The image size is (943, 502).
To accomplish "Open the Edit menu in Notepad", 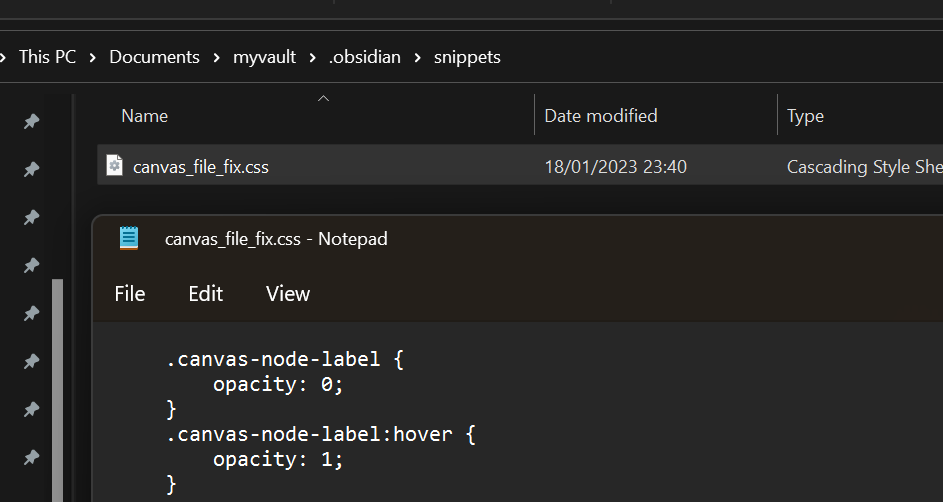I will 205,294.
